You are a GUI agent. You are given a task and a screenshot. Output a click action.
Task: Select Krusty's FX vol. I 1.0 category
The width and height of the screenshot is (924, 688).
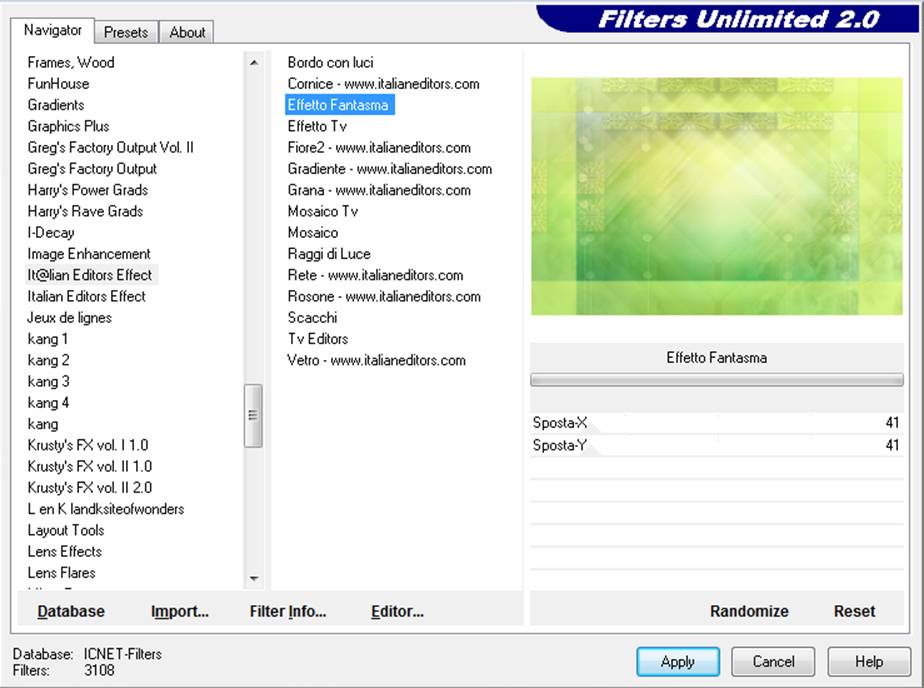point(88,445)
